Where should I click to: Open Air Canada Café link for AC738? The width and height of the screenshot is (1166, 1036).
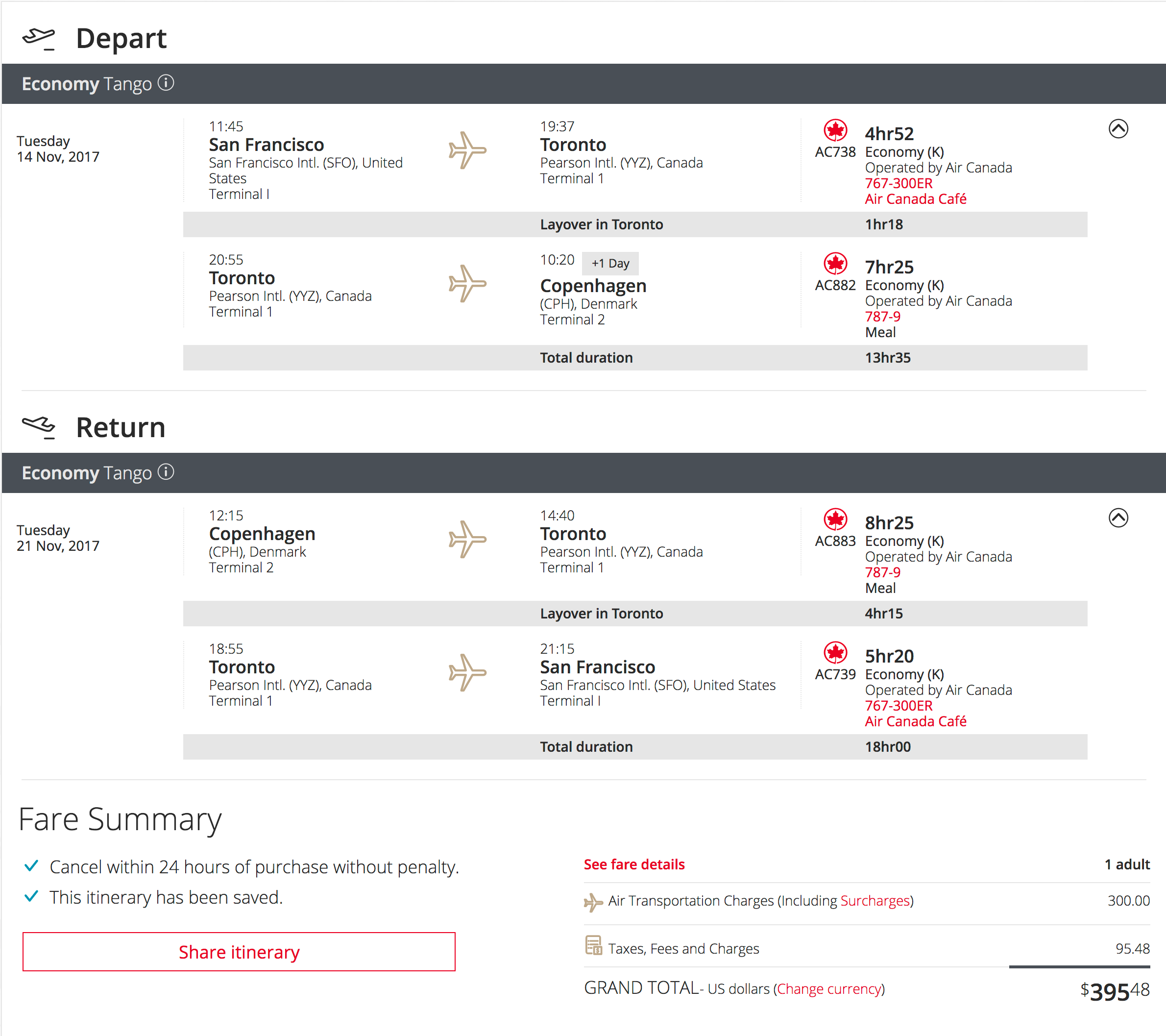click(915, 199)
